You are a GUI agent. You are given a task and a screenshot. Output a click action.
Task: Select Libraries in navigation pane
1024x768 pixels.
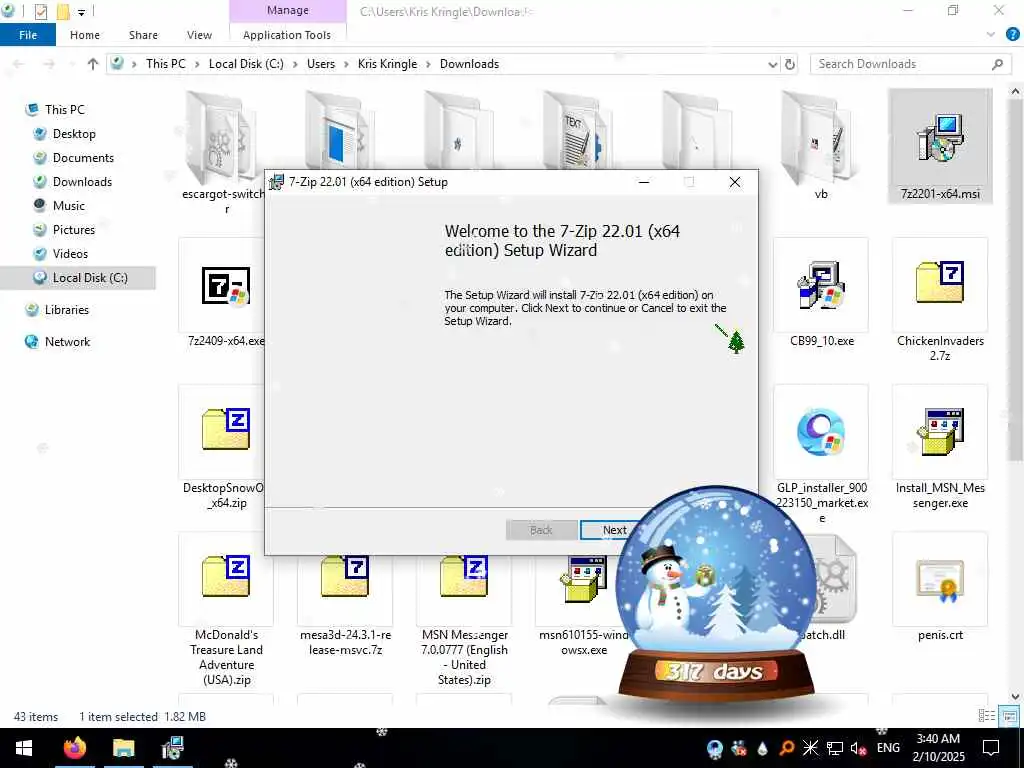coord(67,310)
